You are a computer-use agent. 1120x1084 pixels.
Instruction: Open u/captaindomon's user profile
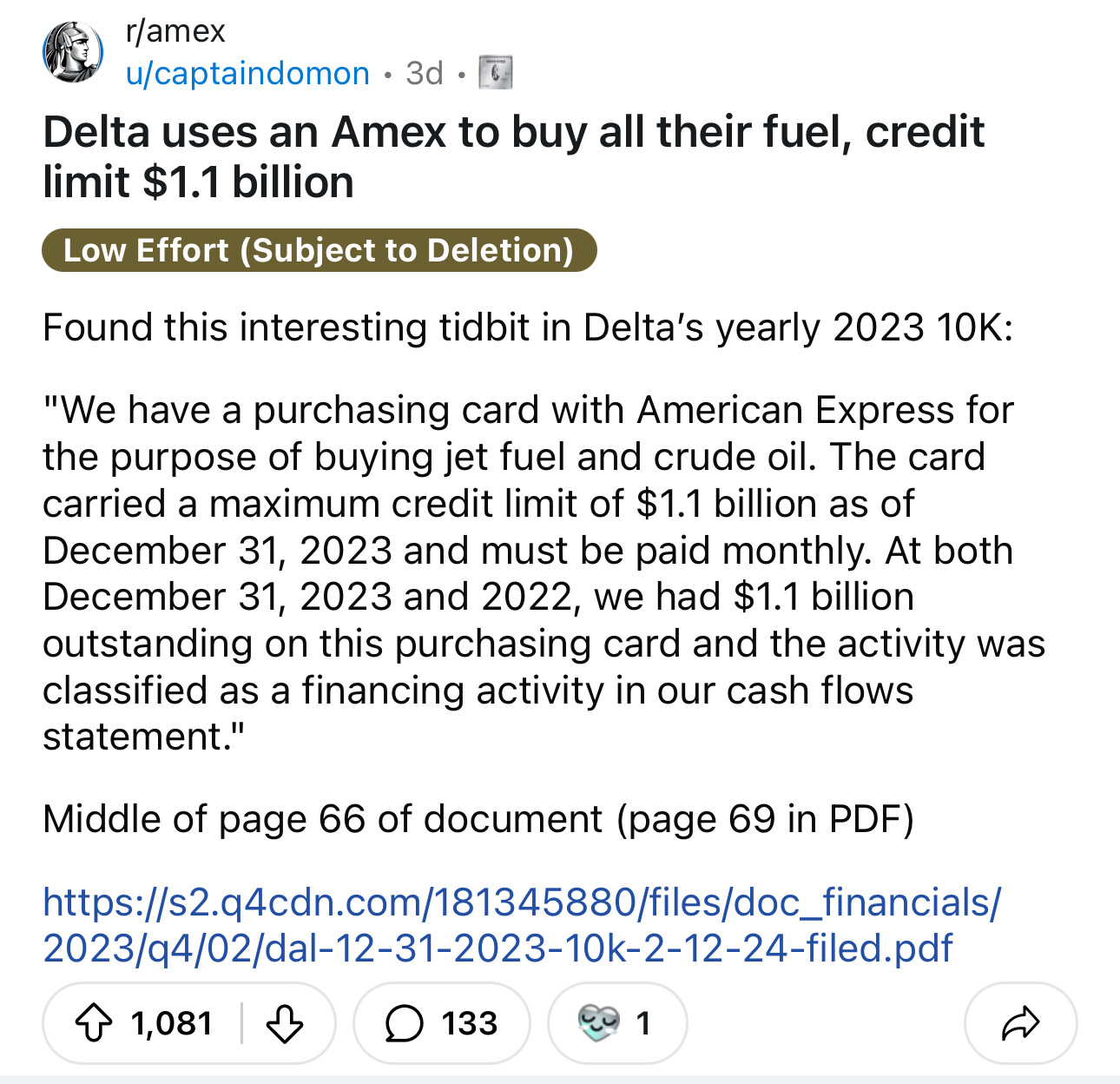[247, 74]
